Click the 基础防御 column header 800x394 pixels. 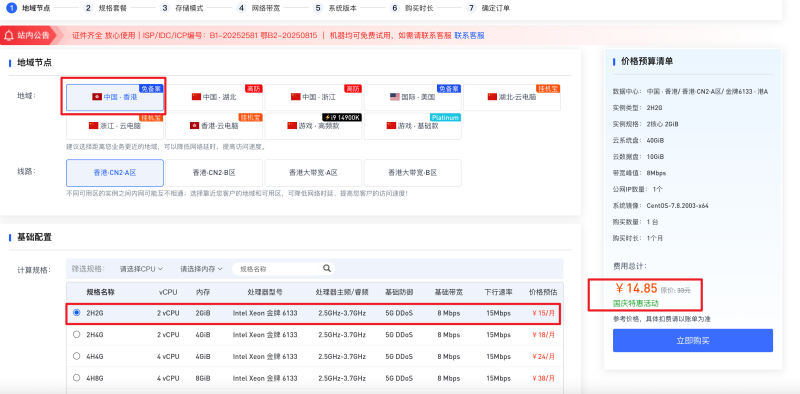[x=399, y=292]
